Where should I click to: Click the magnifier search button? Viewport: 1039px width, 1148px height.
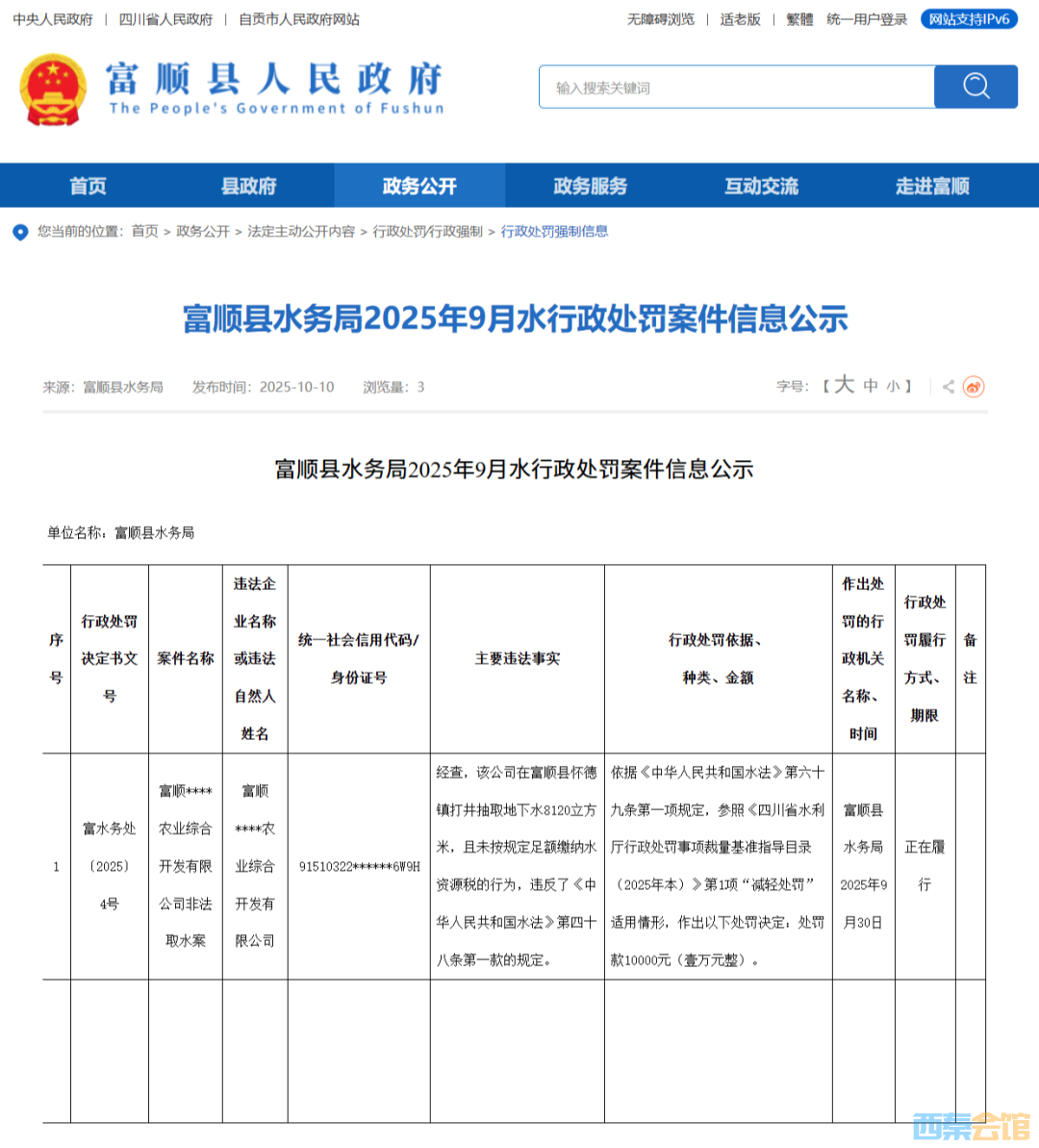click(x=976, y=87)
